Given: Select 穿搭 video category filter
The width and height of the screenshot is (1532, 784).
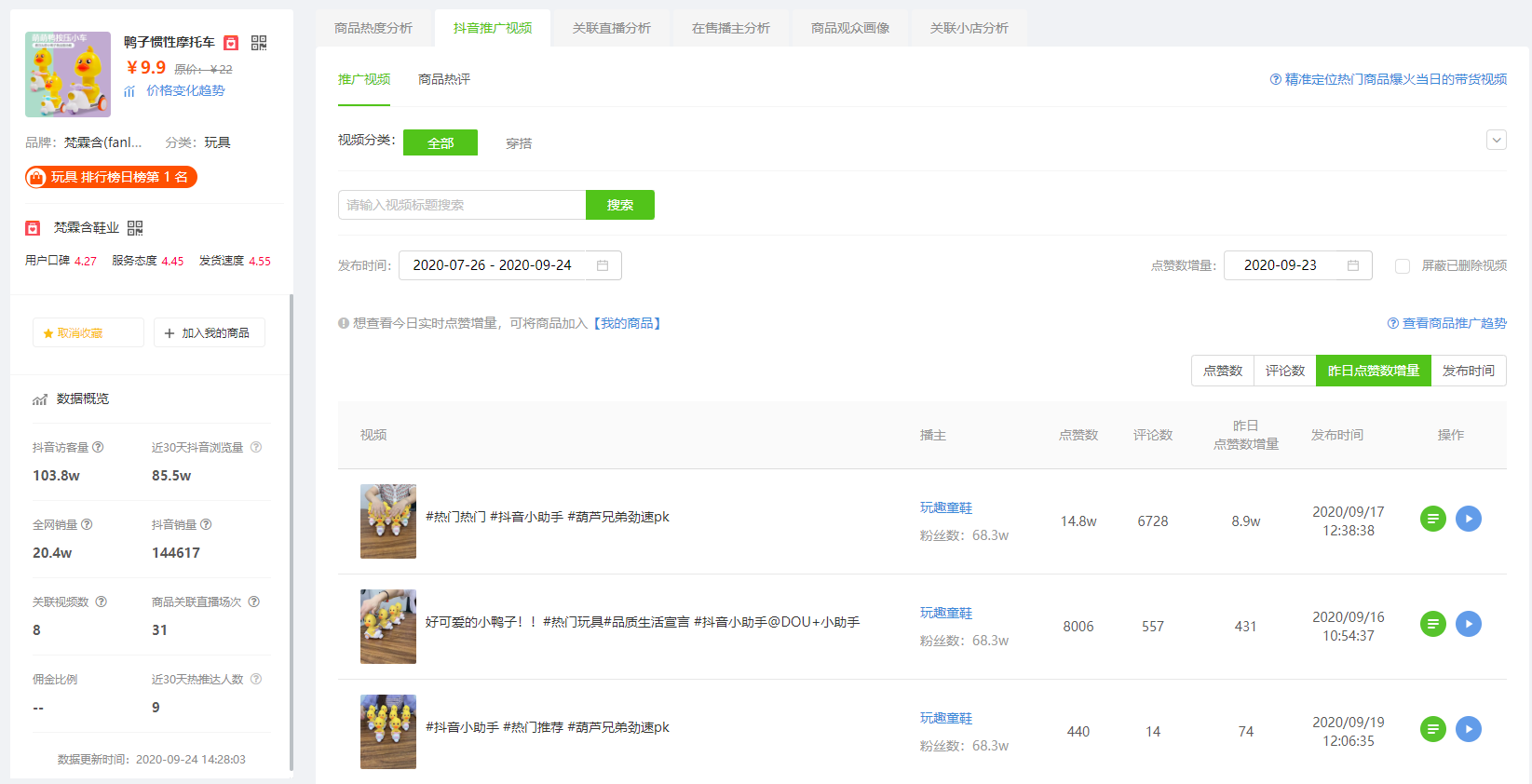Looking at the screenshot, I should click(x=519, y=143).
